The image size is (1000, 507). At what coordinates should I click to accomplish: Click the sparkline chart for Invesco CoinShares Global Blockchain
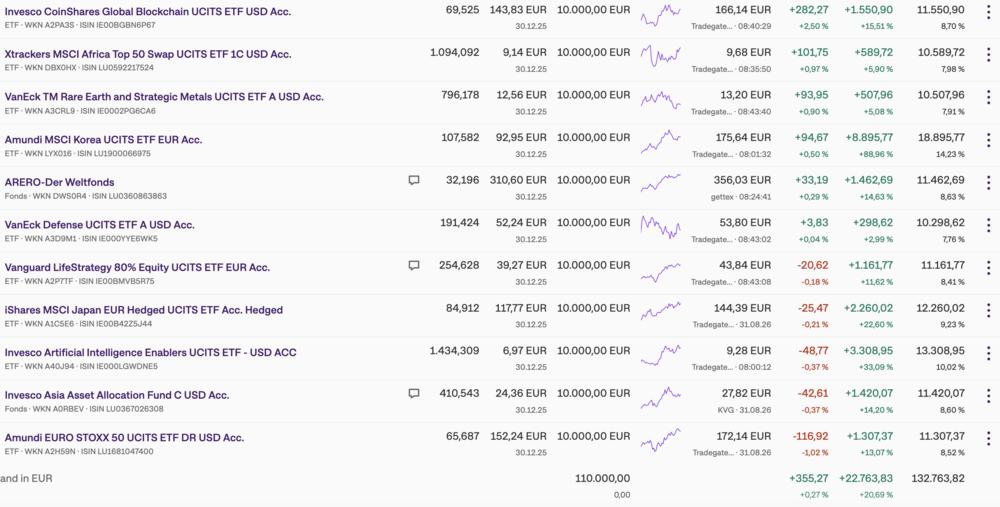(661, 15)
